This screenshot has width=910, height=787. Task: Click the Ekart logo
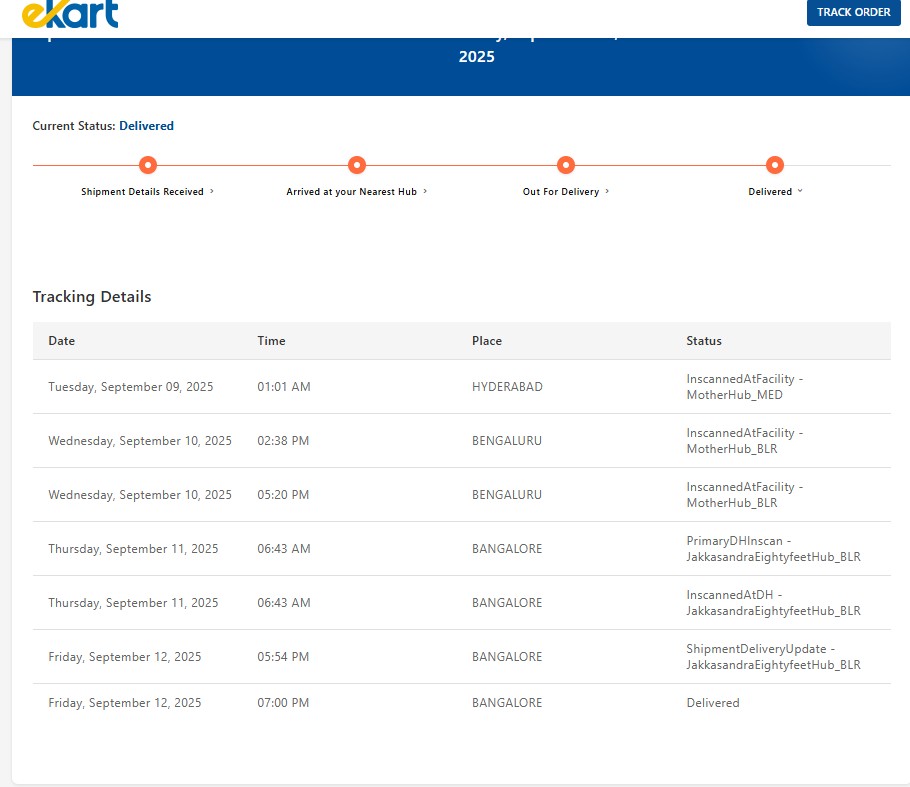point(69,14)
